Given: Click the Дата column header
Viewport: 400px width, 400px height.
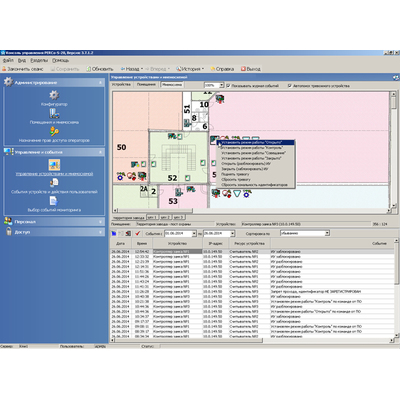Looking at the screenshot, I should pos(121,244).
